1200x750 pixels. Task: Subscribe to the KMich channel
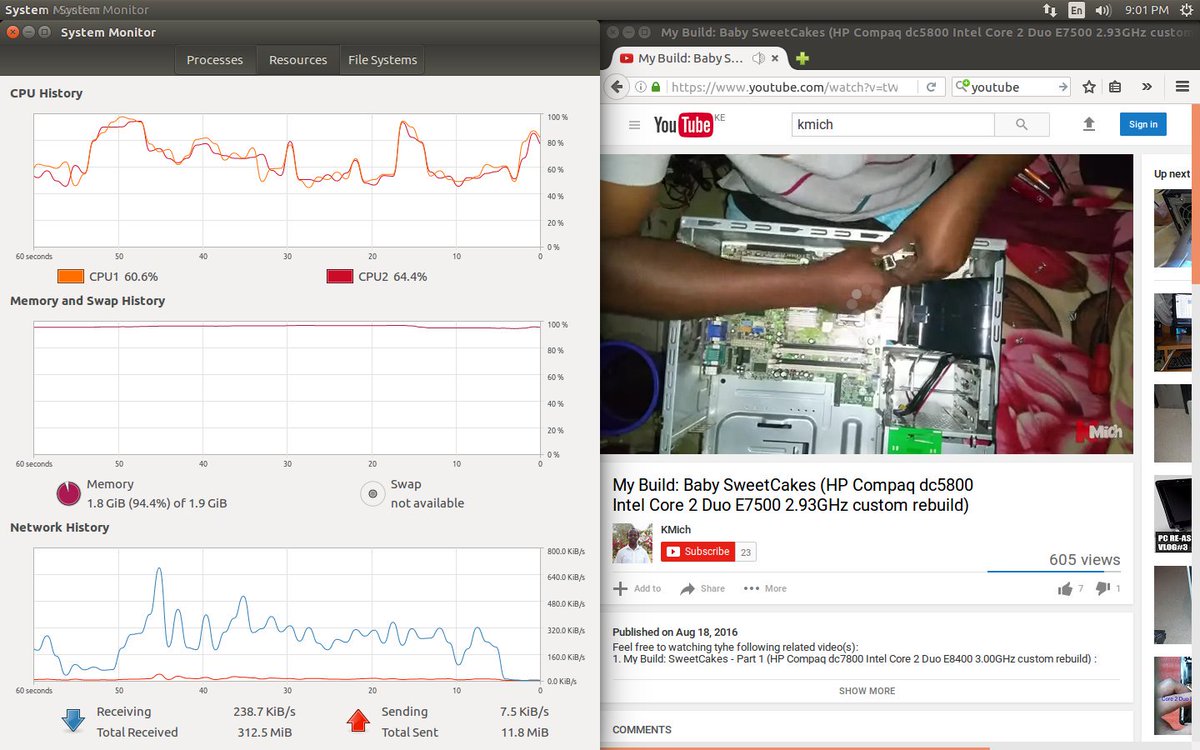coord(698,552)
